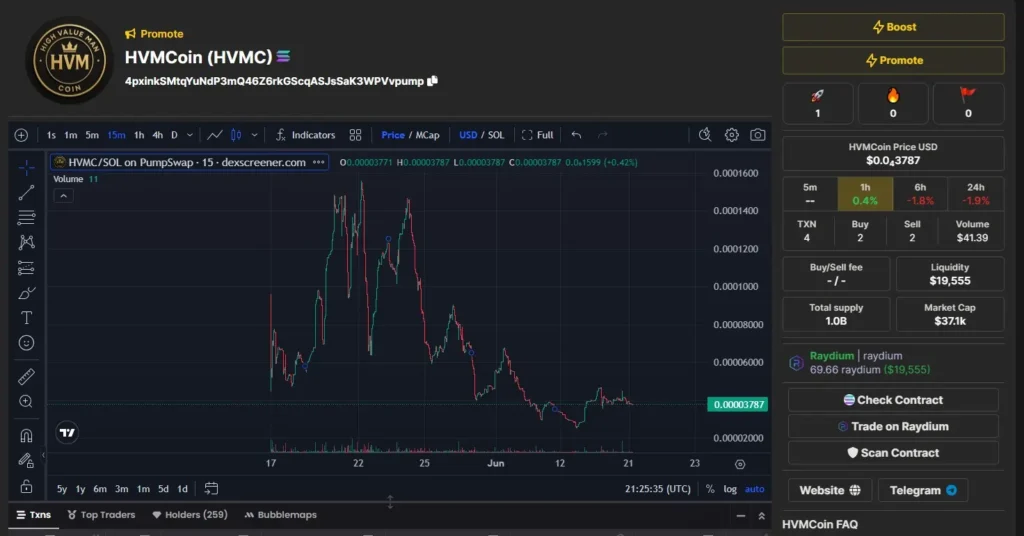The image size is (1024, 536).
Task: Set chart range to 5d
Action: tap(163, 489)
